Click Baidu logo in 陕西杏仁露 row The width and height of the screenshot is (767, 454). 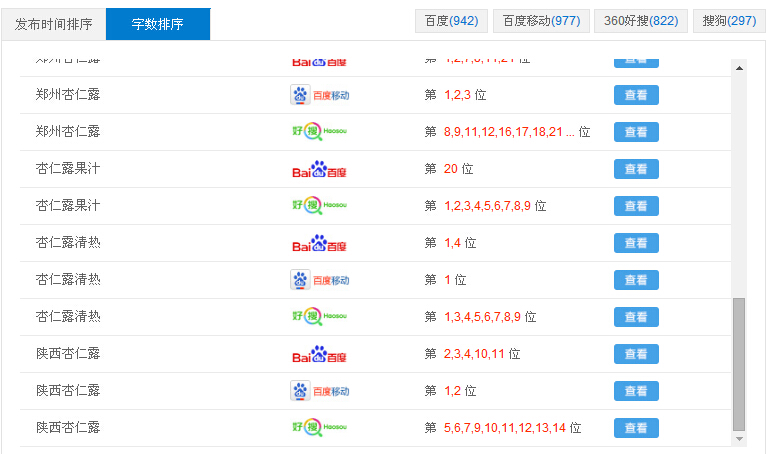pos(319,354)
